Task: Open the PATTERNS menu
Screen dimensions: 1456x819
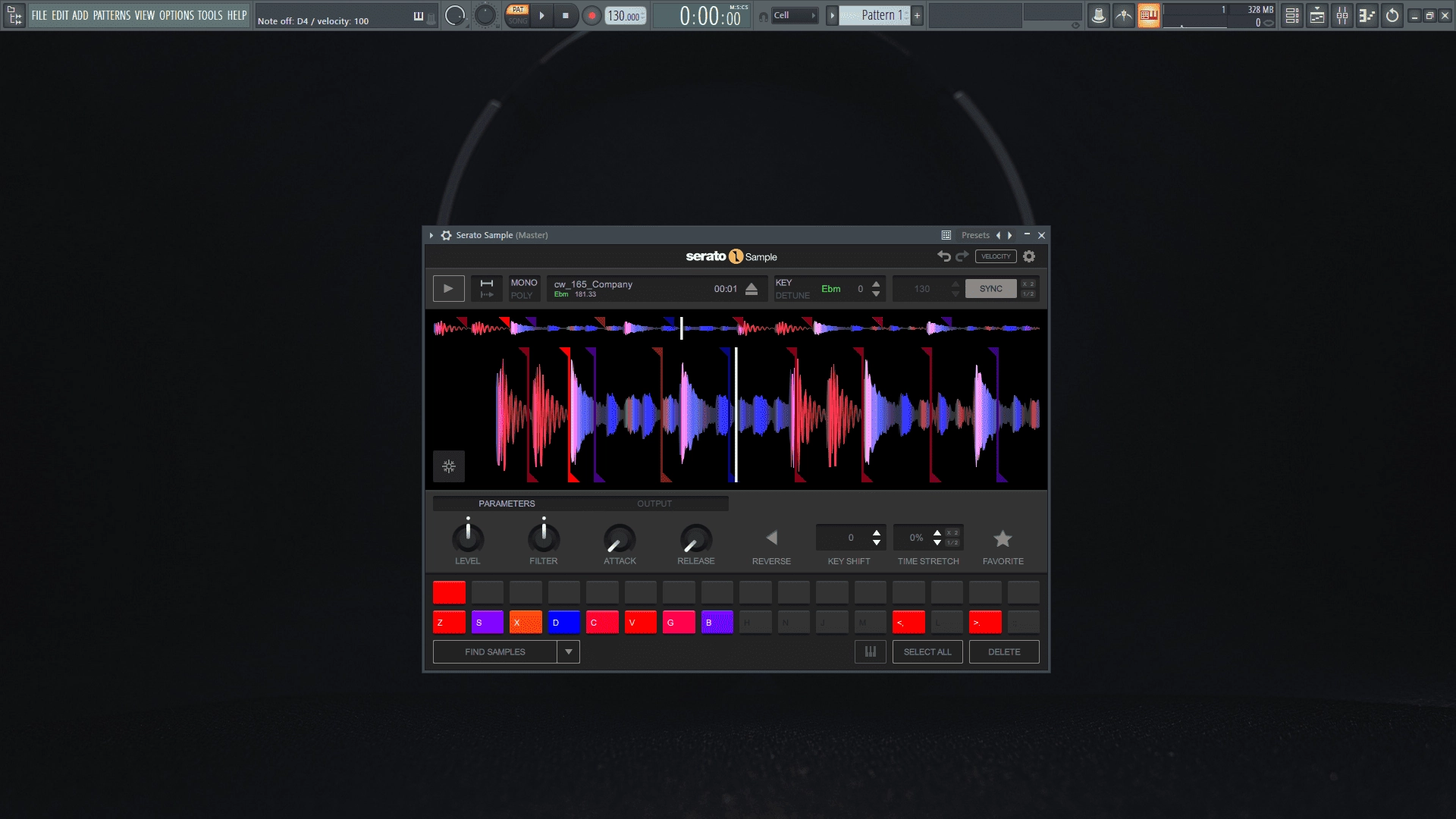Action: pos(112,15)
